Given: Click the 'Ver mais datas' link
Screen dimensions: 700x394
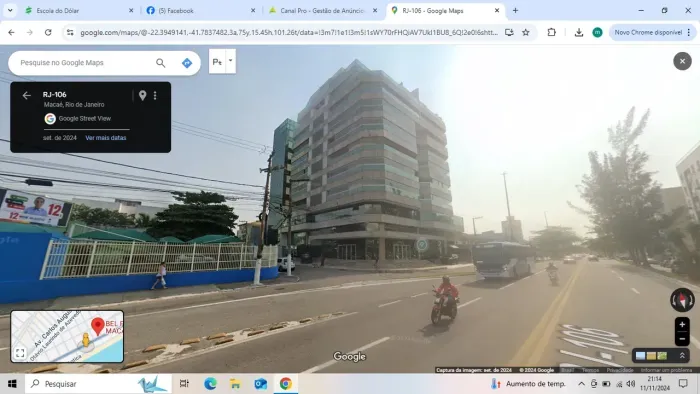Looking at the screenshot, I should 106,138.
